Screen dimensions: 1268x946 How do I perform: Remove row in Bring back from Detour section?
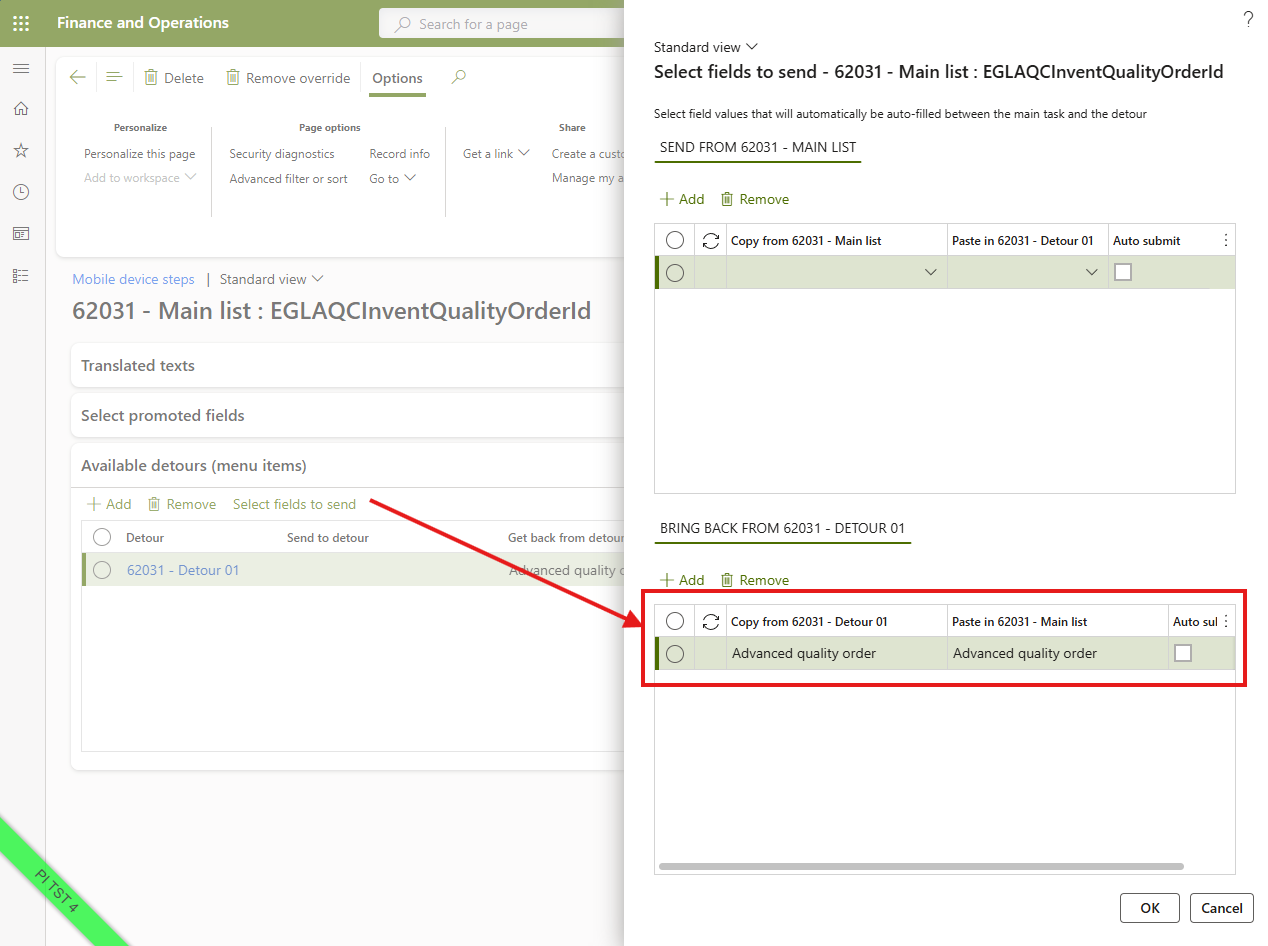754,580
